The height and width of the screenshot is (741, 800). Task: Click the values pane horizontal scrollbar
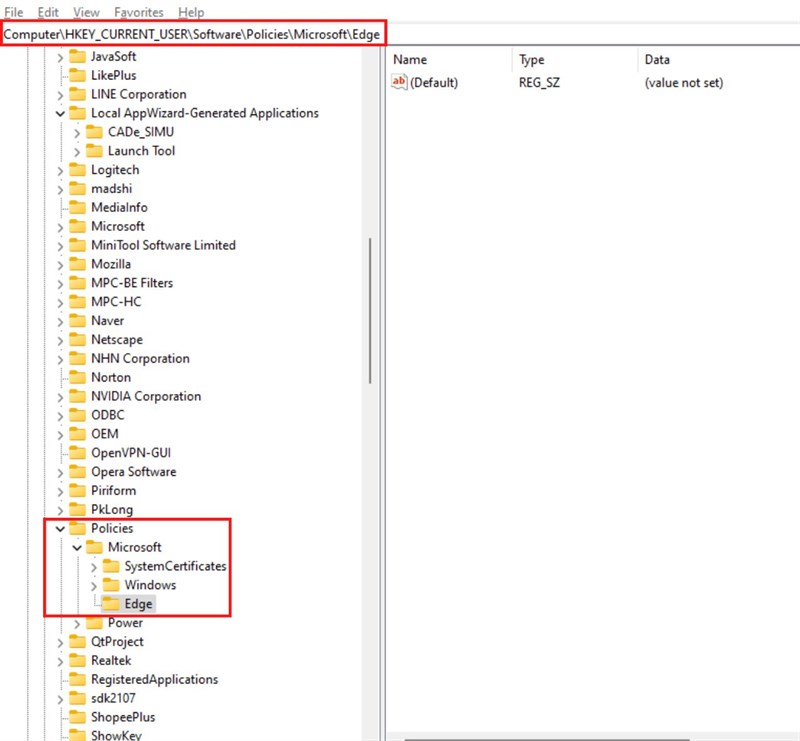[x=547, y=738]
